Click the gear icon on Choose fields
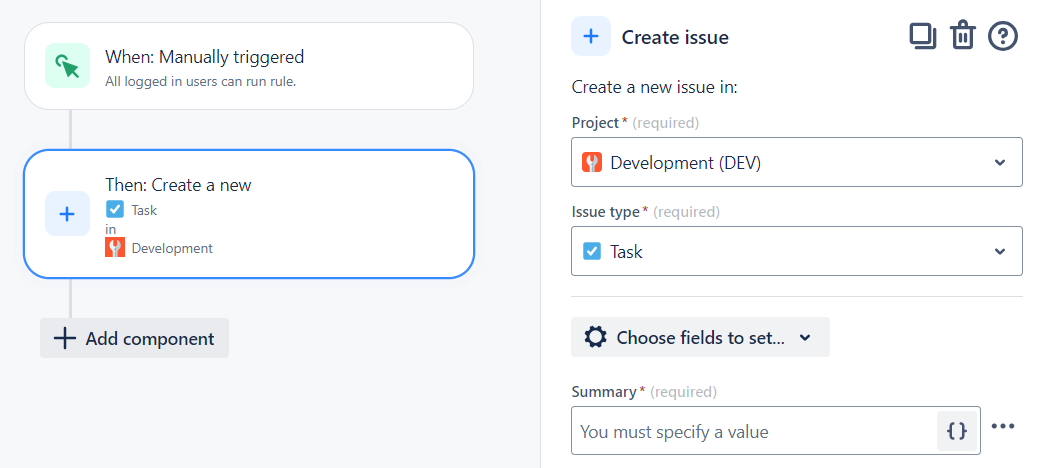Viewport: 1045px width, 468px height. (595, 337)
